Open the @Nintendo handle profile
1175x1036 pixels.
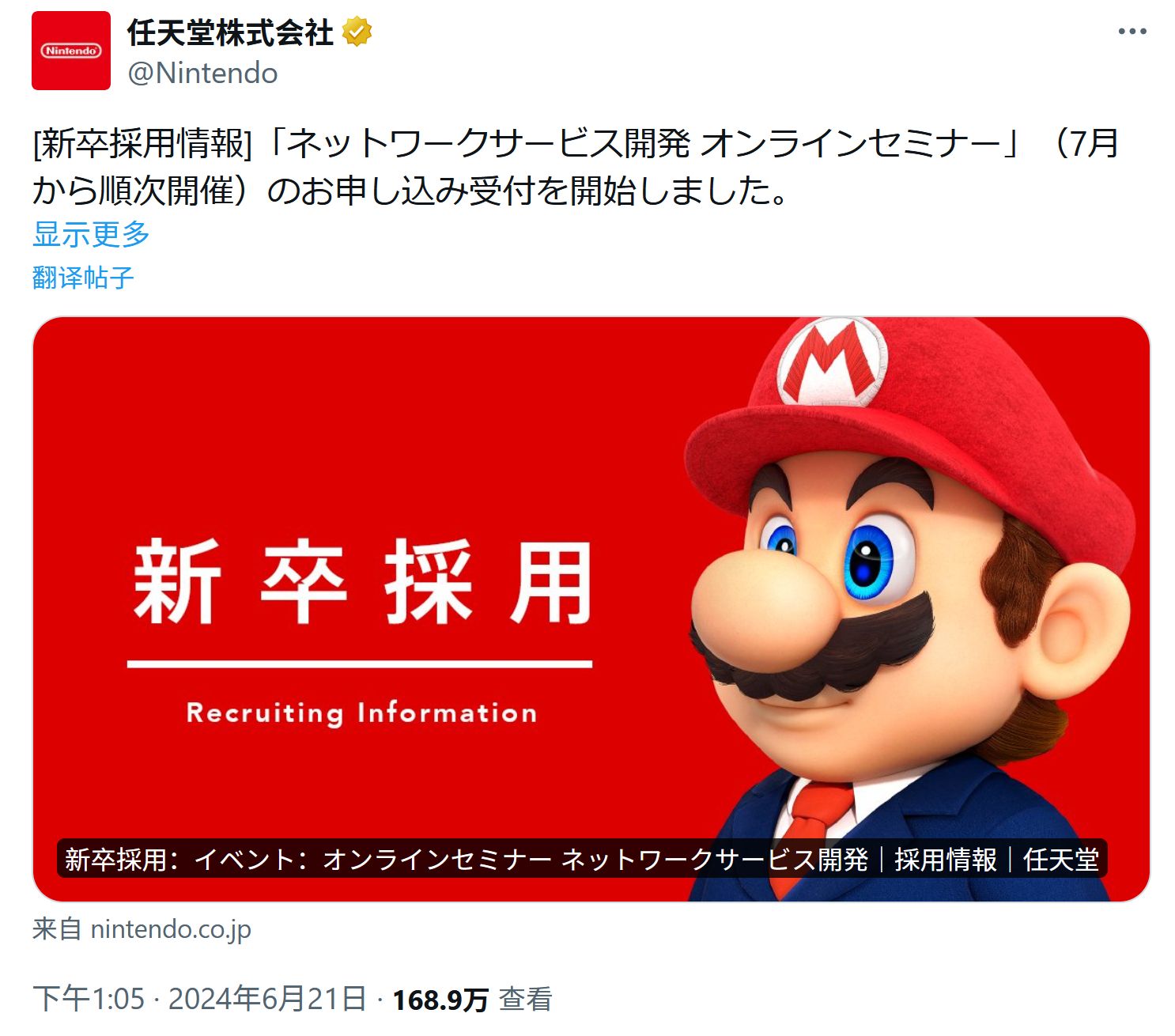point(202,74)
